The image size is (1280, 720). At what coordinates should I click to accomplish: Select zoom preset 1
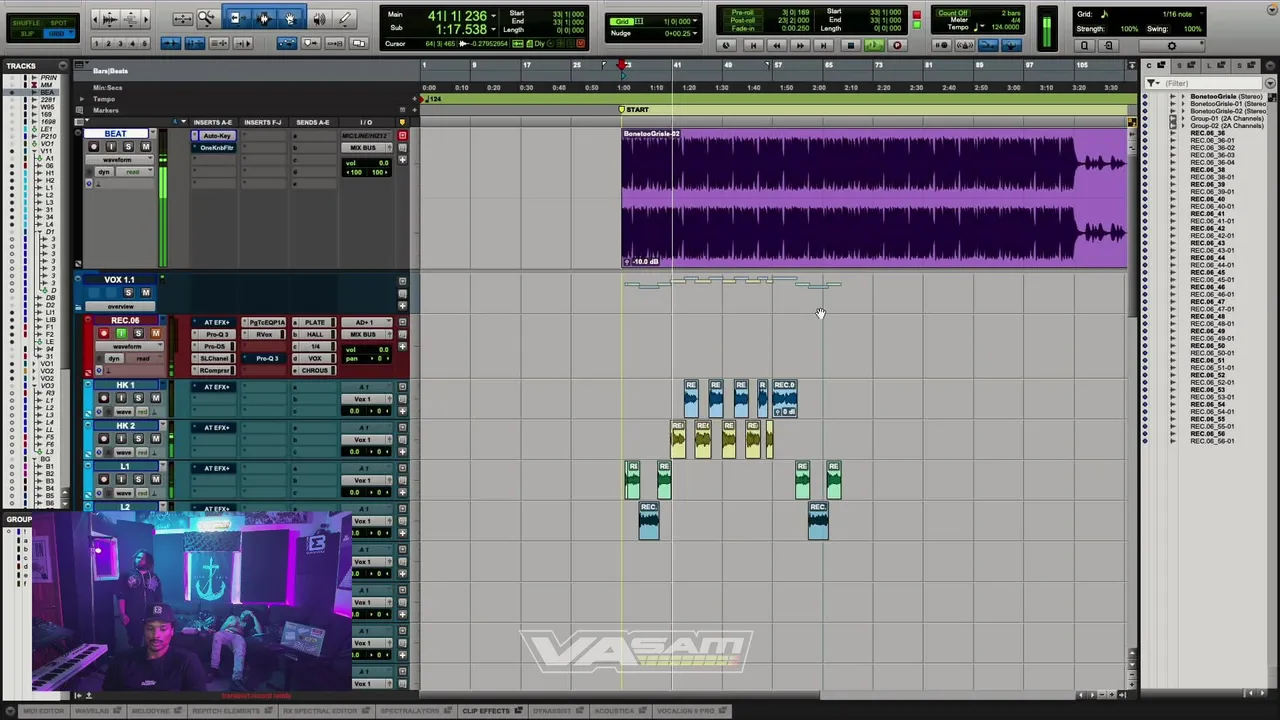pyautogui.click(x=97, y=43)
